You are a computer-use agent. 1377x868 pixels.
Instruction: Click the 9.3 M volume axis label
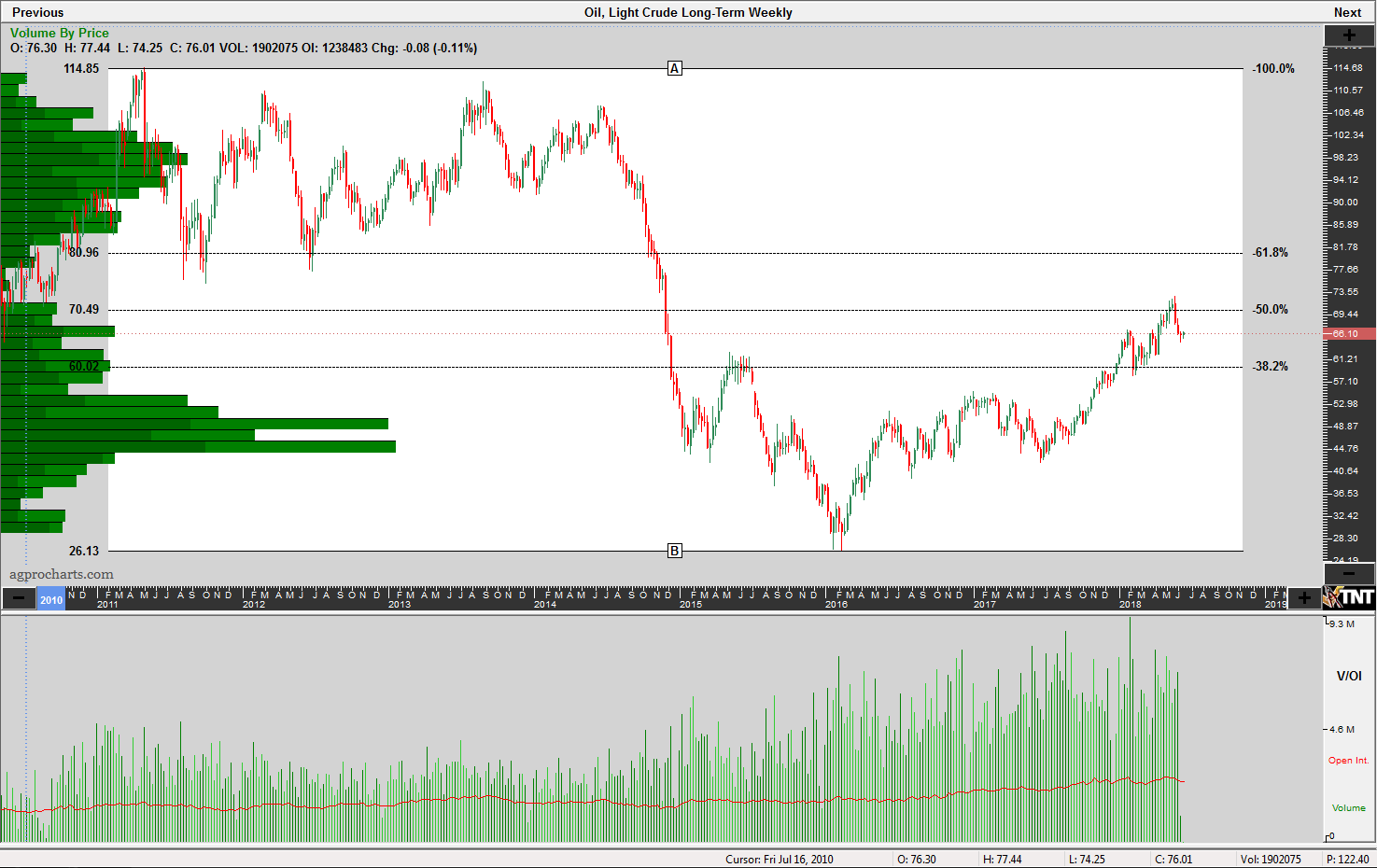tap(1342, 623)
